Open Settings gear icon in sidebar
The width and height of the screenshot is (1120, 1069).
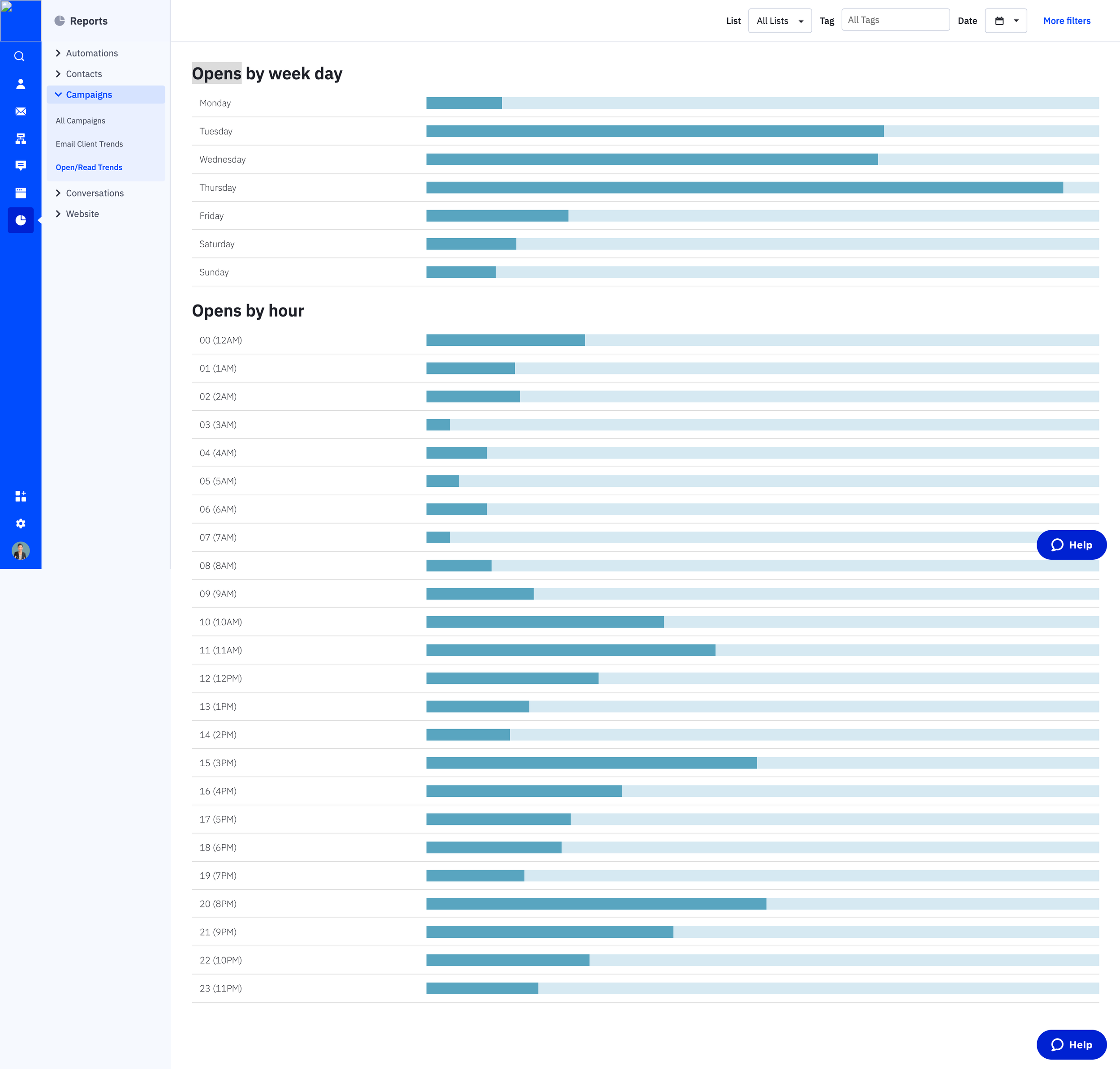(x=21, y=524)
